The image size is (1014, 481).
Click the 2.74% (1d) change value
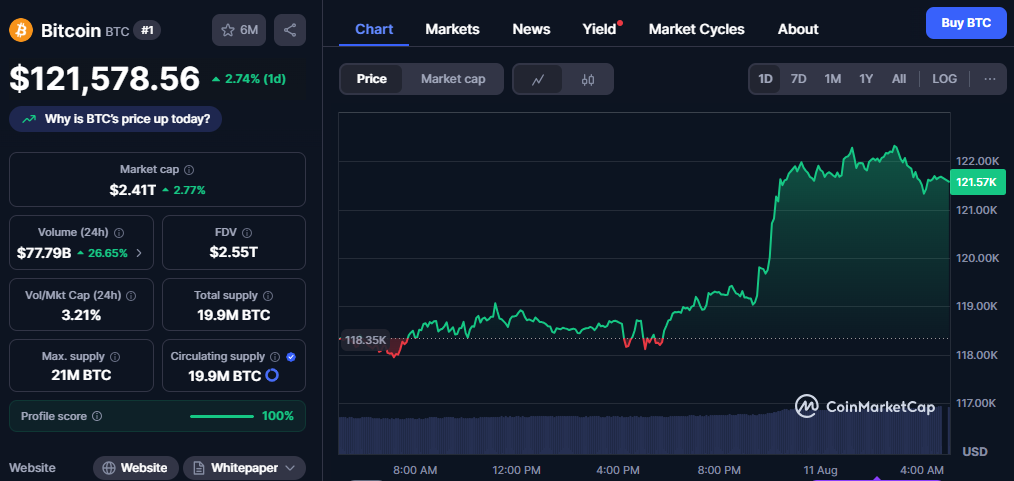255,79
